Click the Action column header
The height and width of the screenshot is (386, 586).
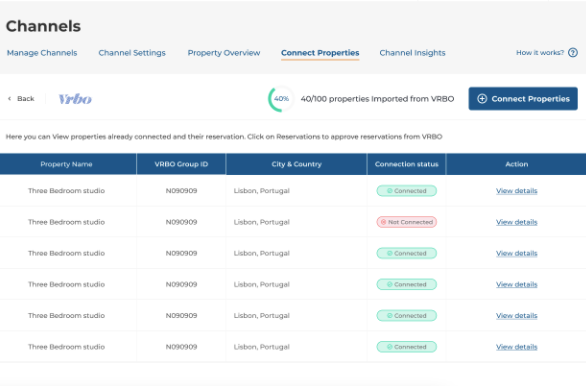coord(516,164)
